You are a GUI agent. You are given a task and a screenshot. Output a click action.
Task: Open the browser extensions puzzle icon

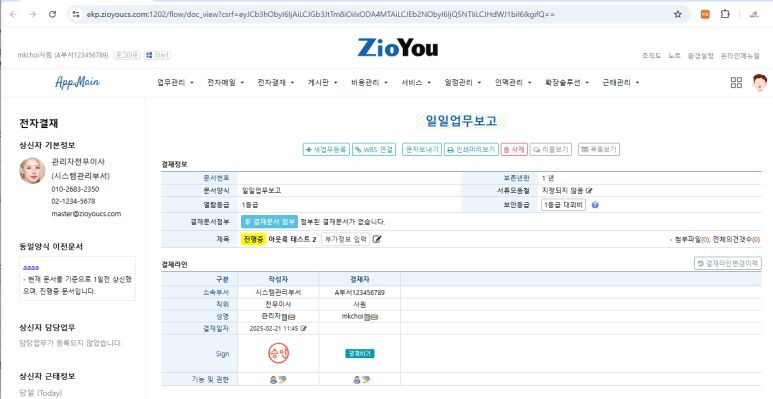(725, 14)
